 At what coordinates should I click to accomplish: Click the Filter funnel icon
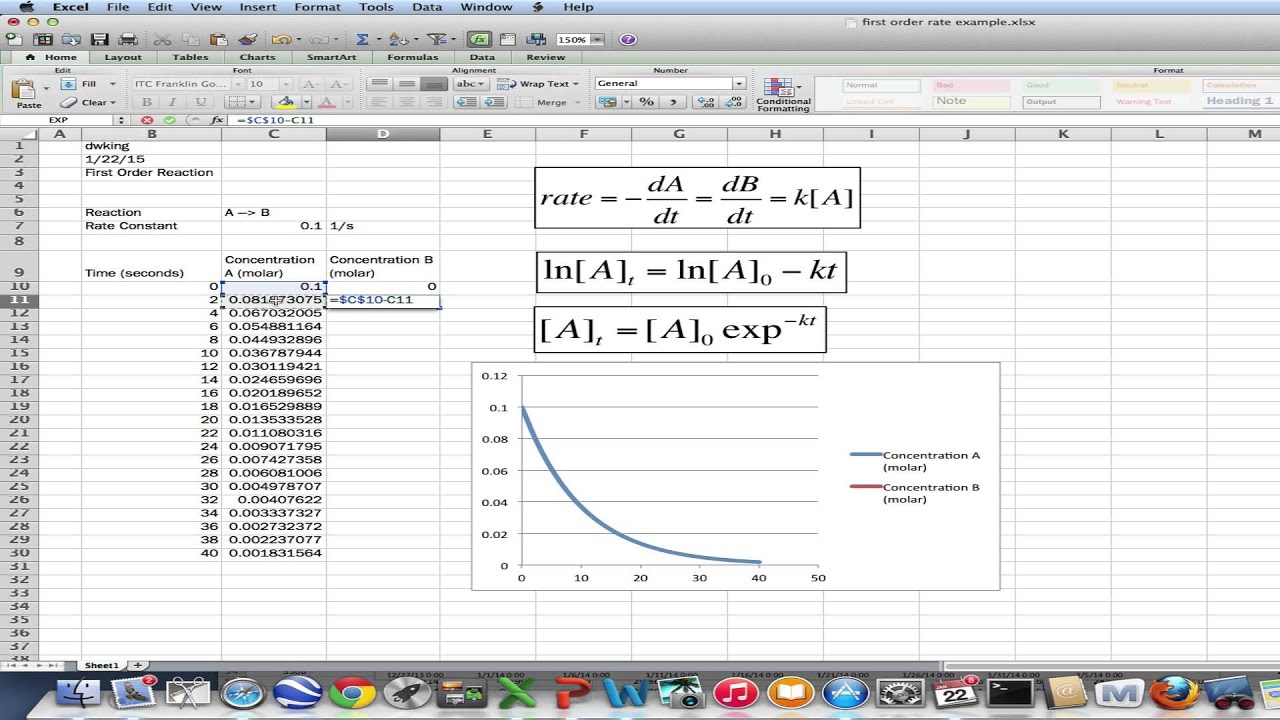(436, 40)
